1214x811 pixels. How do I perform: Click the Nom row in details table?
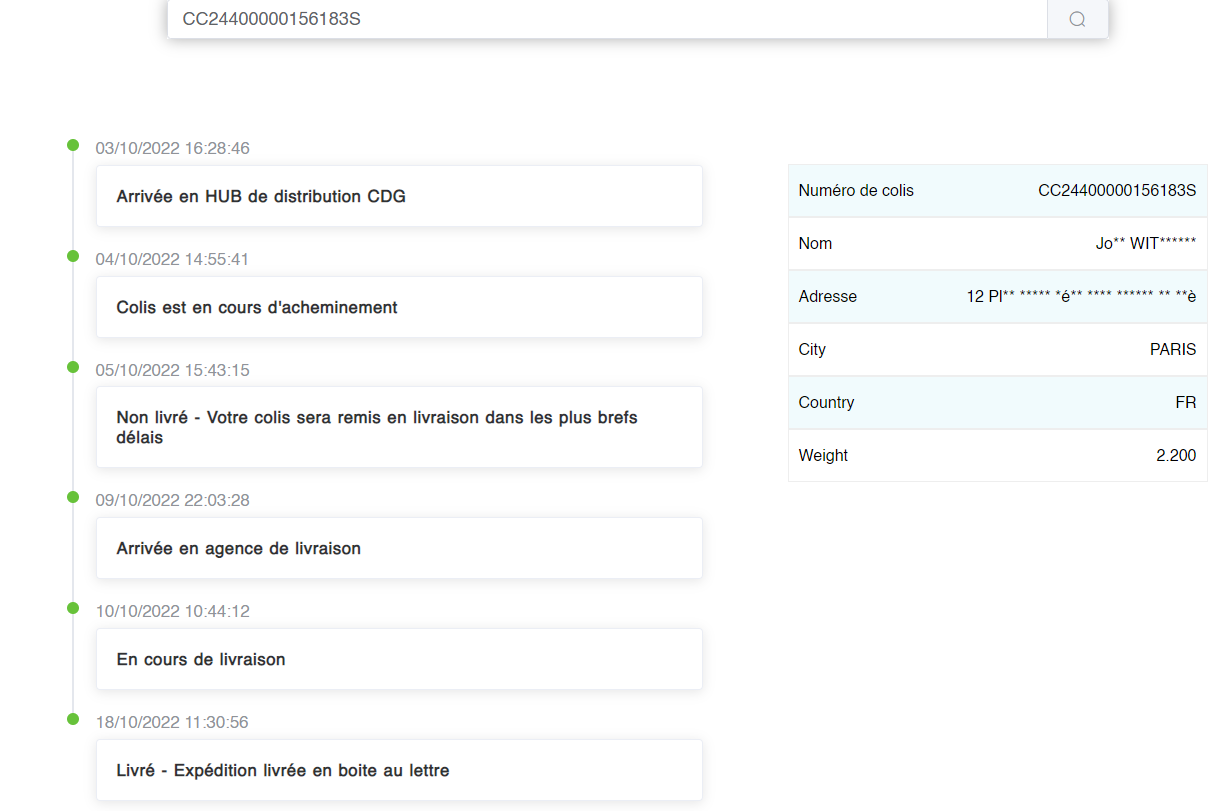pos(997,244)
